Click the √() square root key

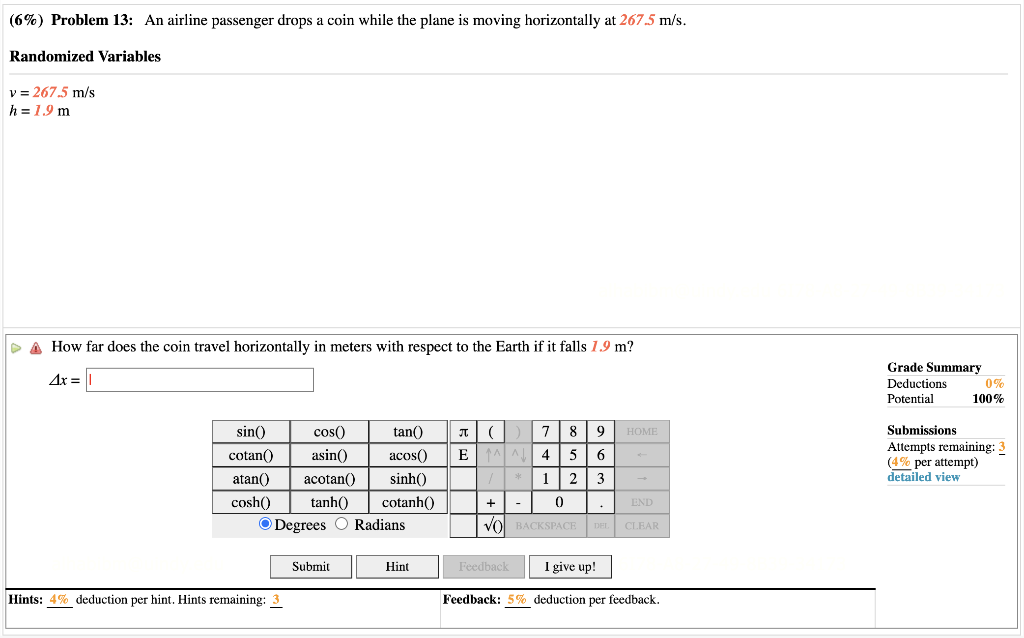point(490,525)
